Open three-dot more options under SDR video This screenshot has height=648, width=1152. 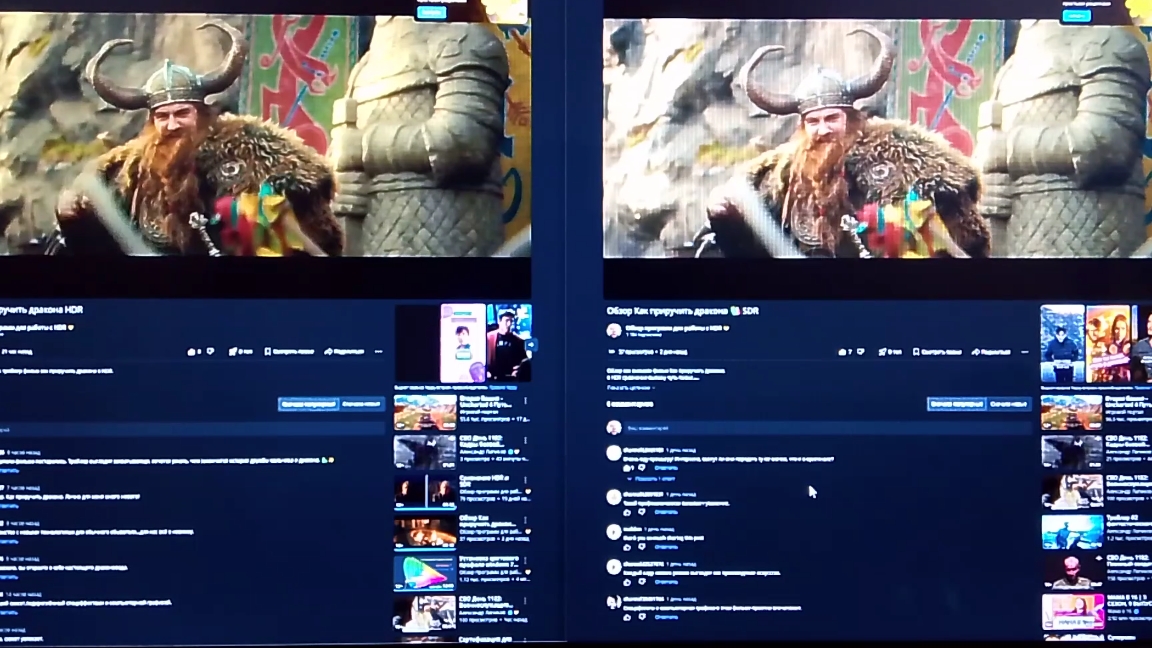point(1025,352)
